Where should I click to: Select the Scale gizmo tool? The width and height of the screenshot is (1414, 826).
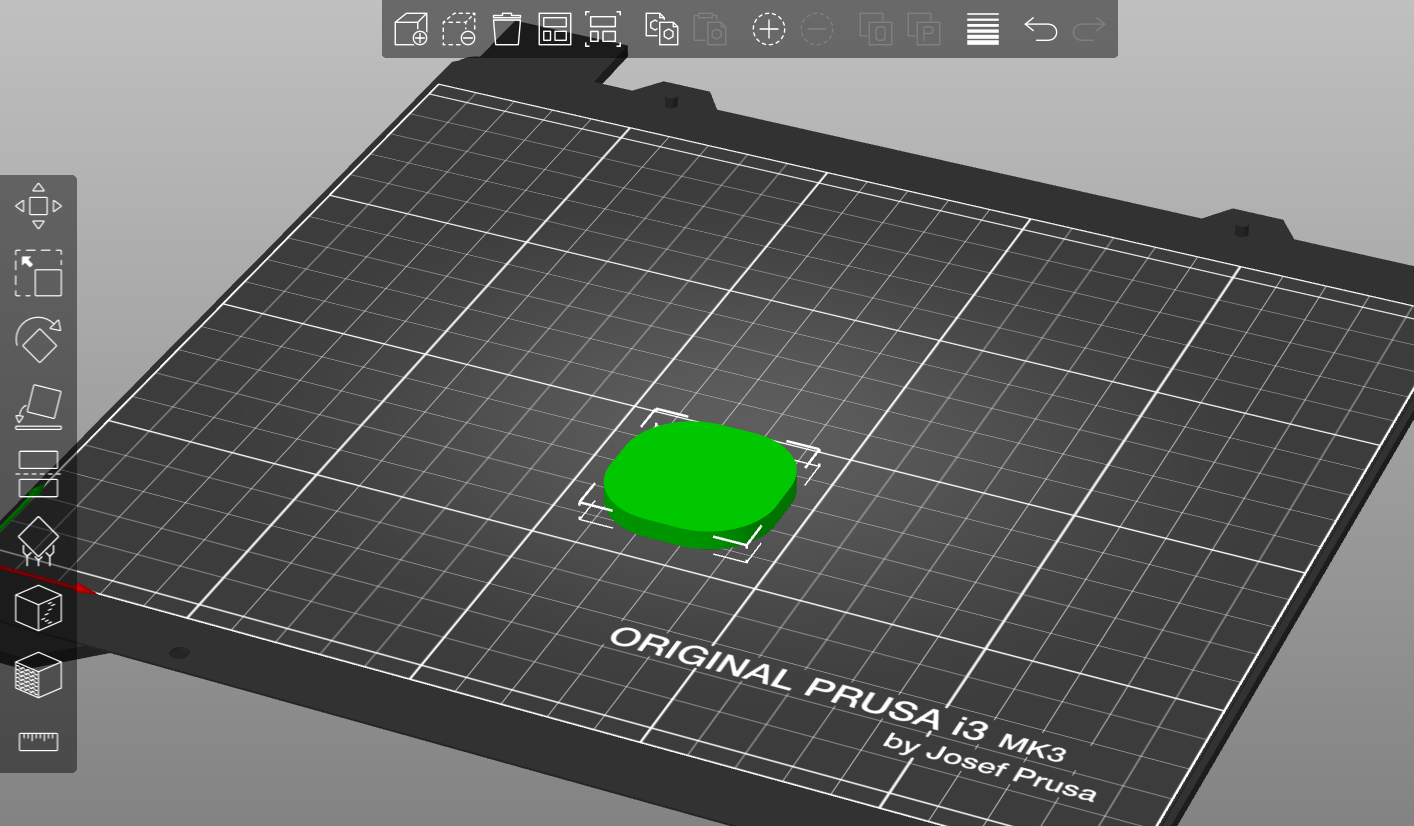click(38, 273)
